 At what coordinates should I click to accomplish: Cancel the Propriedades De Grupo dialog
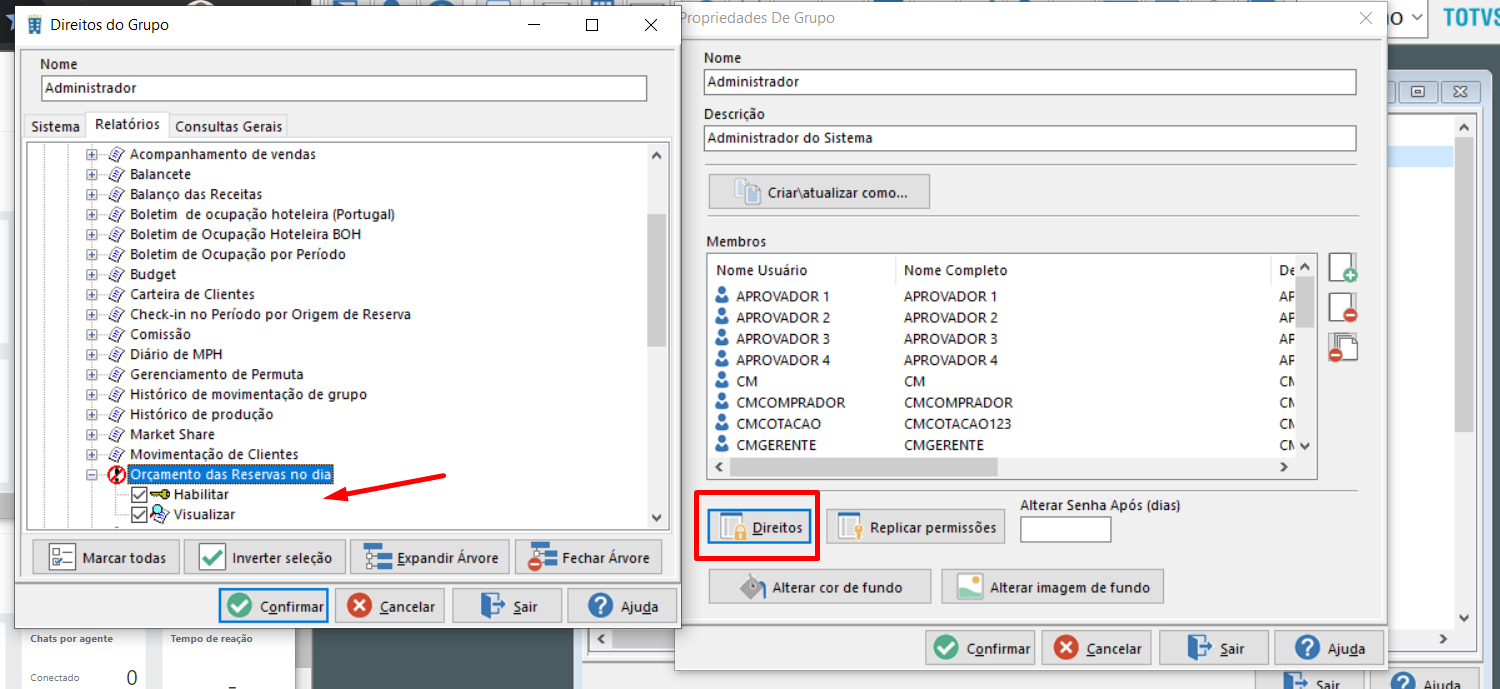1097,648
